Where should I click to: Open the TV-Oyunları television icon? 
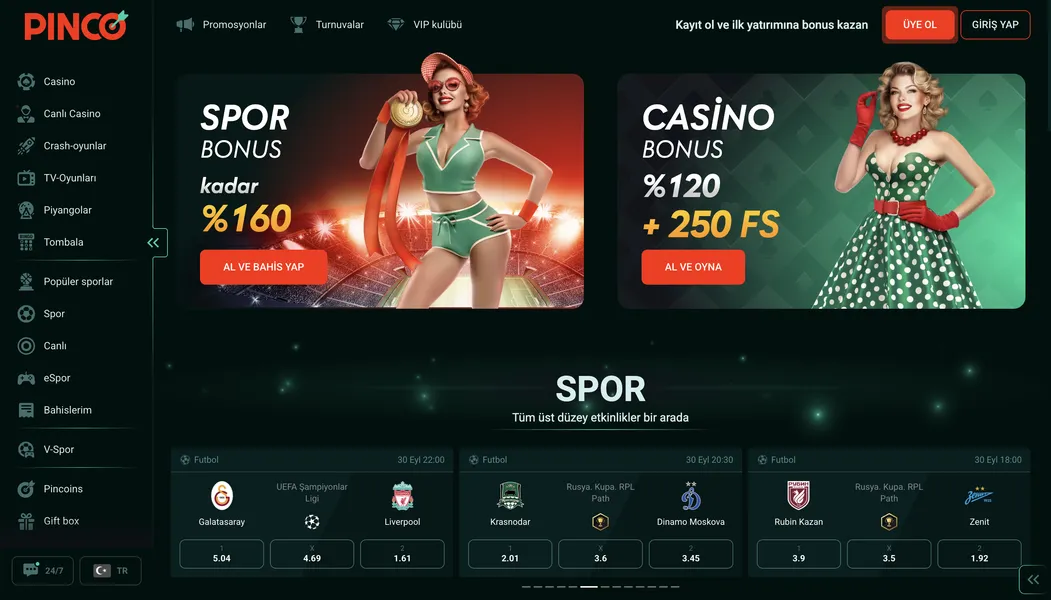[x=26, y=178]
